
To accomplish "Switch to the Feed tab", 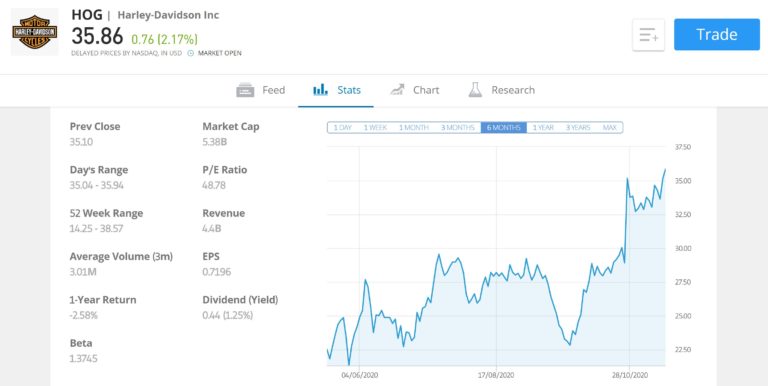I will [261, 90].
